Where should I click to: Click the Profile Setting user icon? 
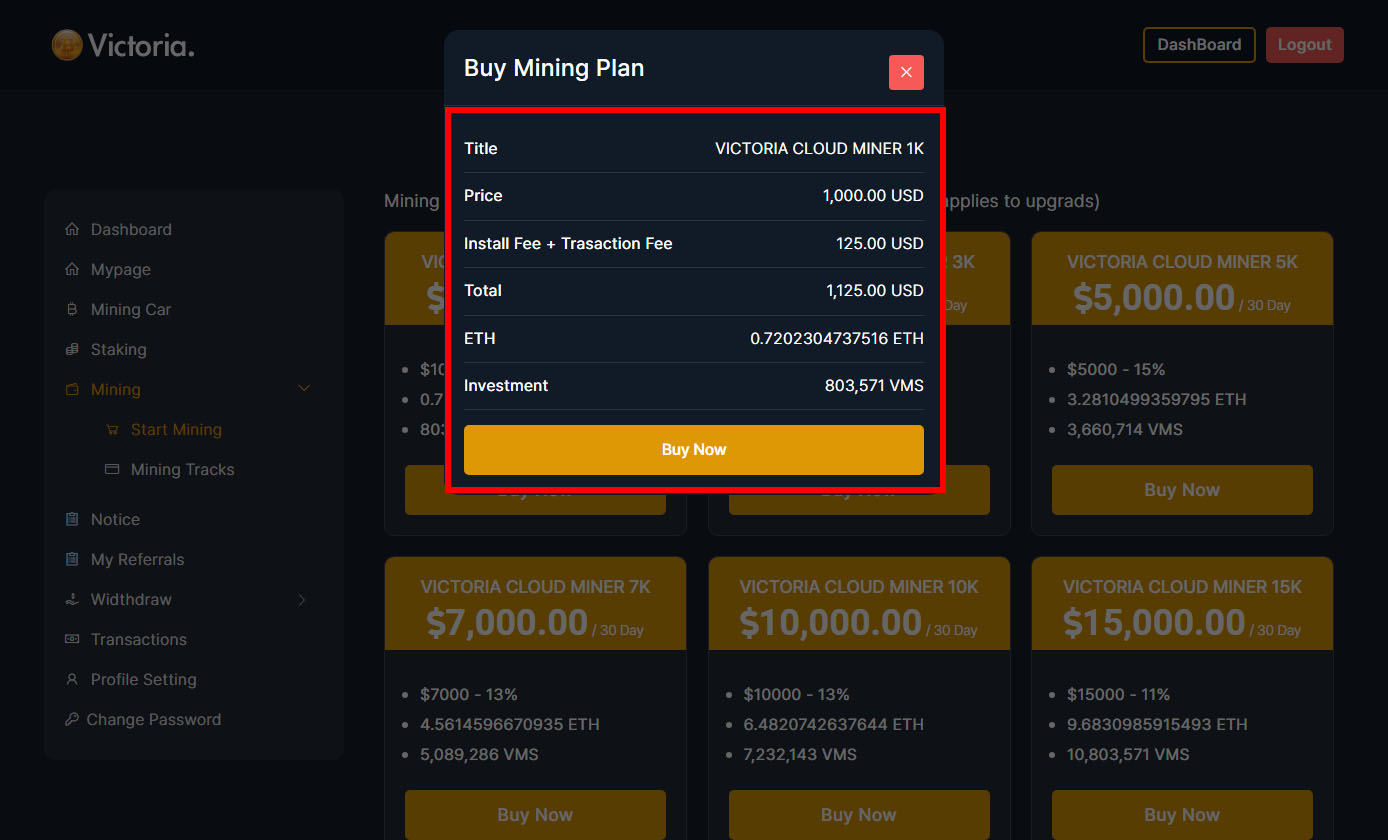(72, 680)
